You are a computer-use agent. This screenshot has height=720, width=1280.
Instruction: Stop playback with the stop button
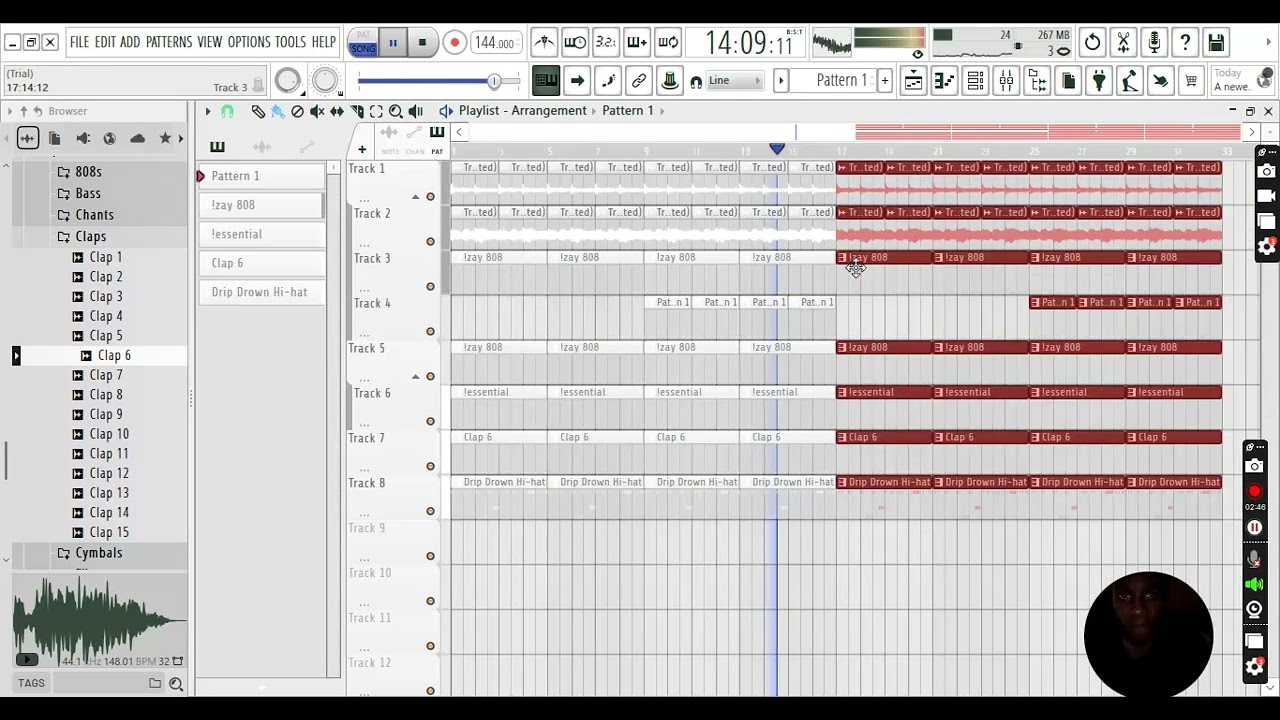[x=422, y=43]
